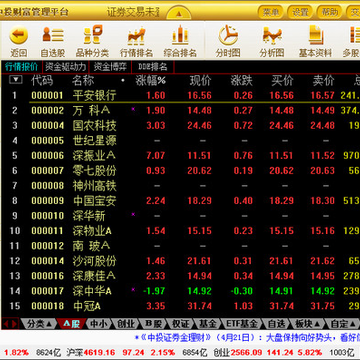This screenshot has width=360, height=360.
Task: Select the B股 bottom tab
Action: click(154, 324)
